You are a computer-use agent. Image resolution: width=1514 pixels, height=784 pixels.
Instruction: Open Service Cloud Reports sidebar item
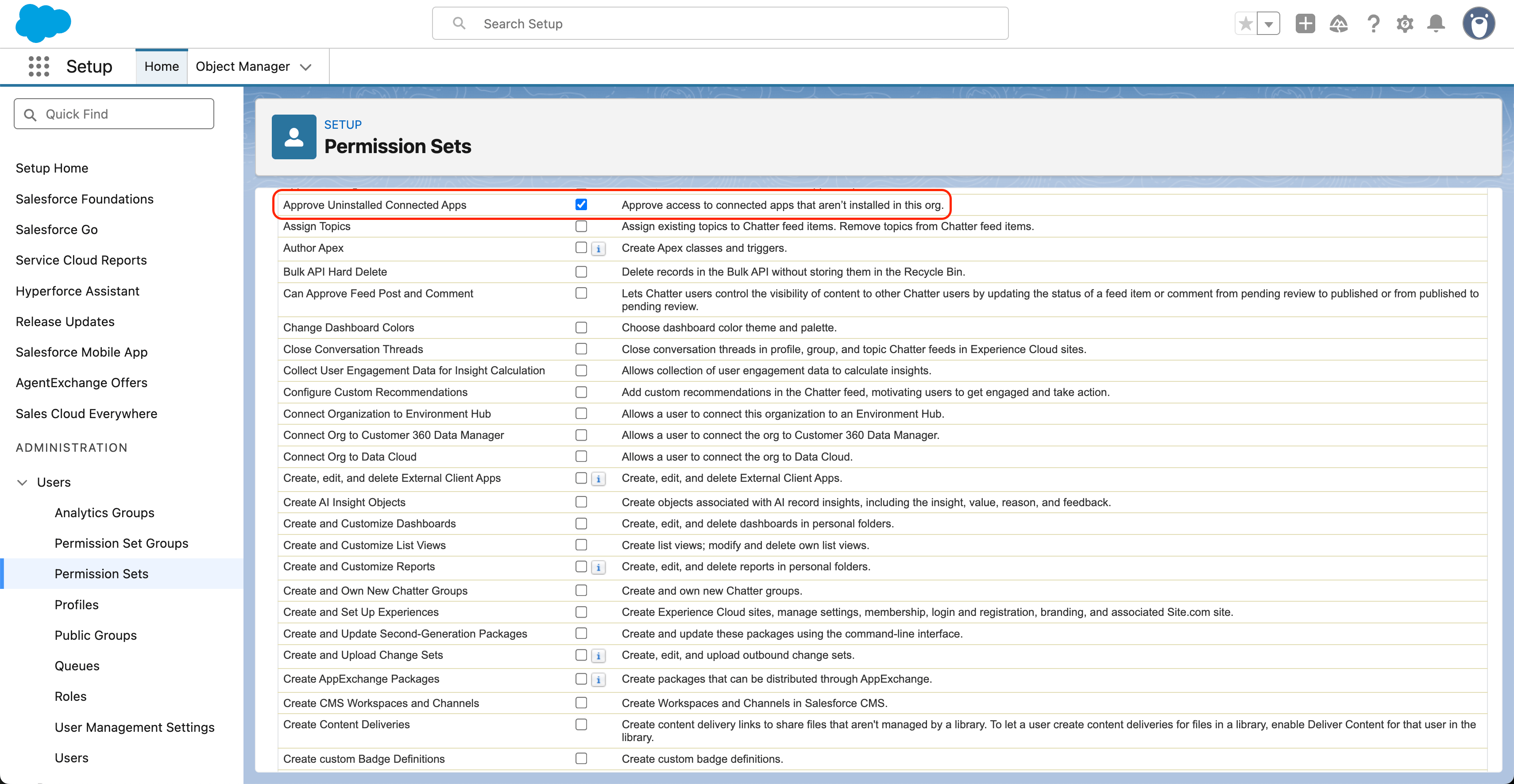pos(81,260)
